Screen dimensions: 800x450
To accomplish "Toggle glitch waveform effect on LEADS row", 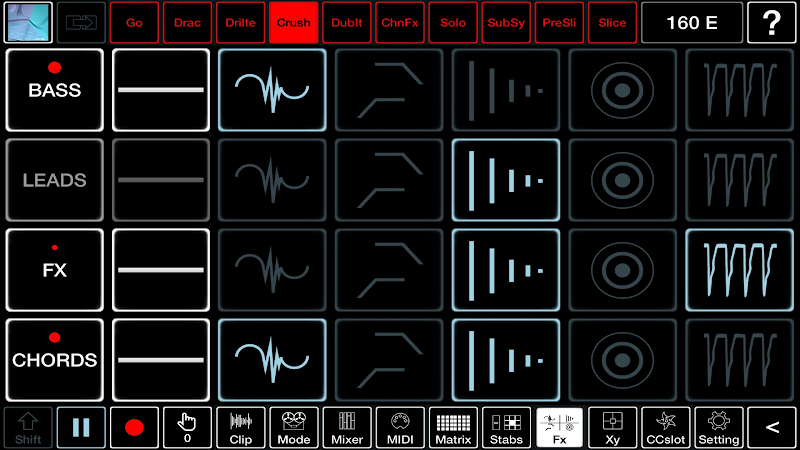I will click(x=272, y=180).
